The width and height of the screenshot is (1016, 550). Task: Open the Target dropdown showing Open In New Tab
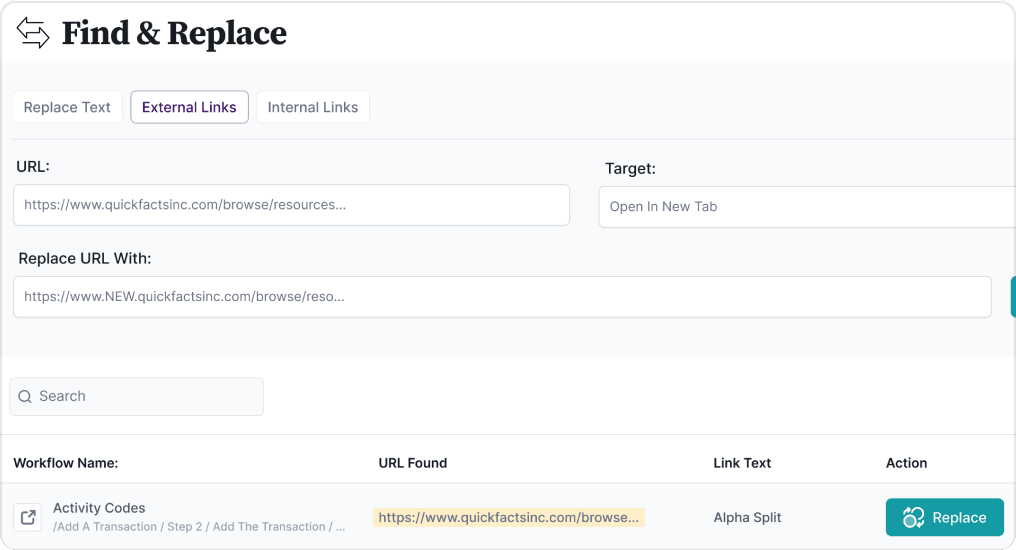805,207
